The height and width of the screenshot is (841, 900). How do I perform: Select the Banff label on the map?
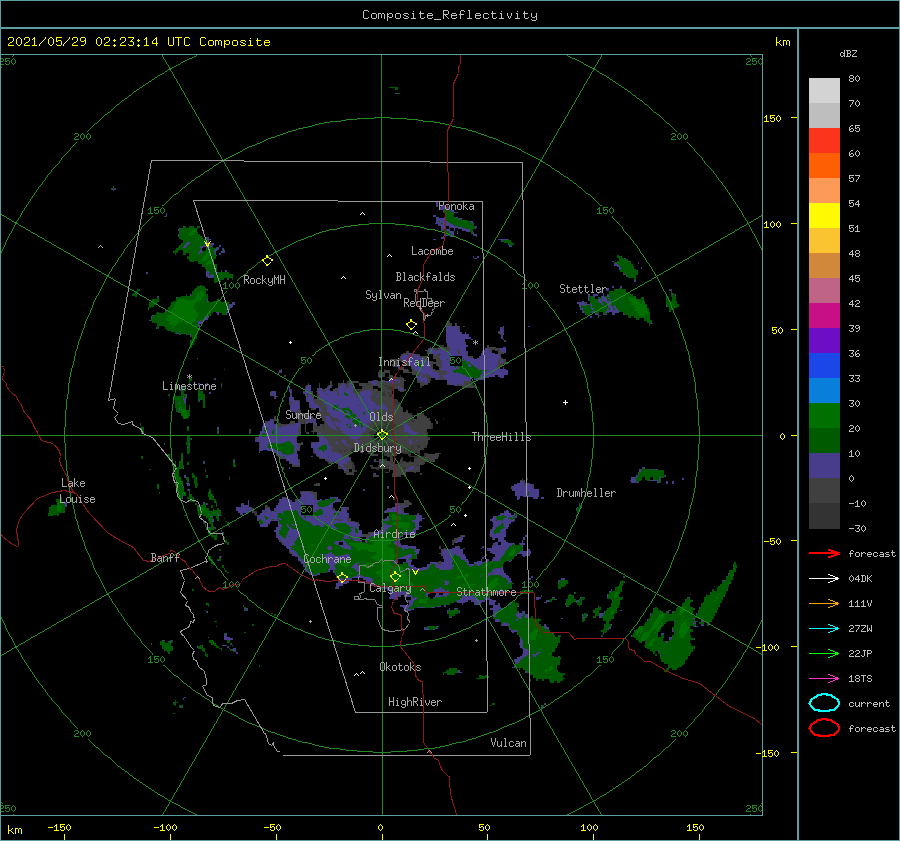[165, 558]
